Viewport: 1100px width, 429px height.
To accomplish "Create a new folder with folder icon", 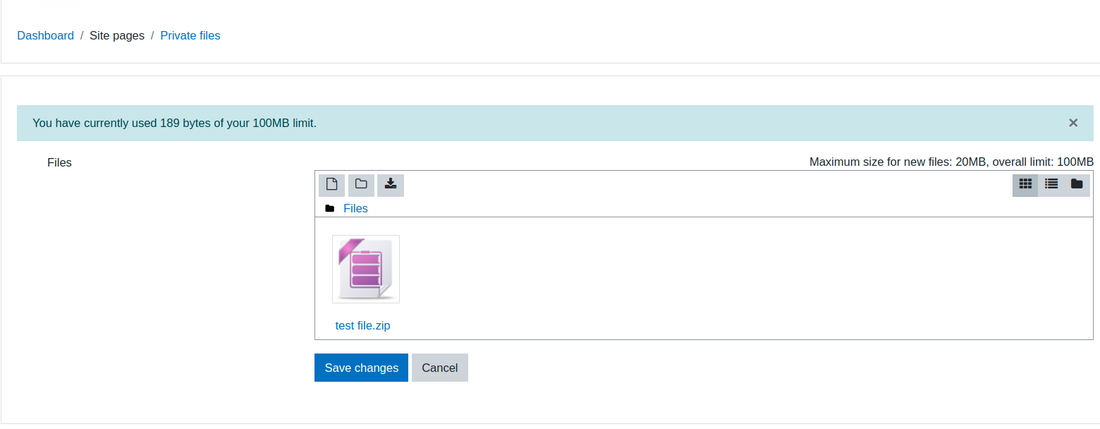I will 361,185.
